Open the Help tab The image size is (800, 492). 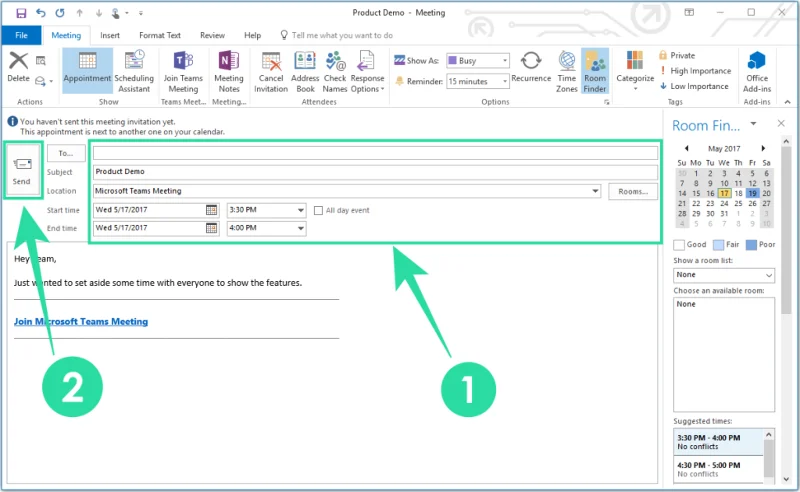tap(253, 35)
